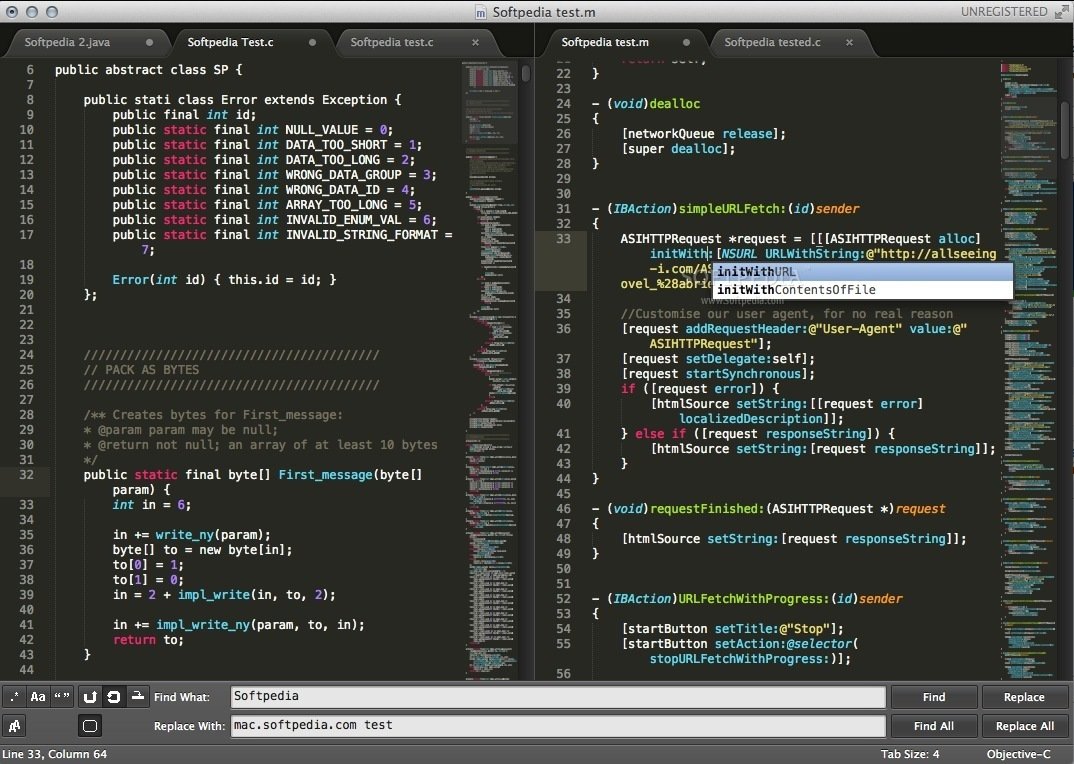The width and height of the screenshot is (1074, 764).
Task: Open the Objective-C syntax selector
Action: coord(1018,754)
